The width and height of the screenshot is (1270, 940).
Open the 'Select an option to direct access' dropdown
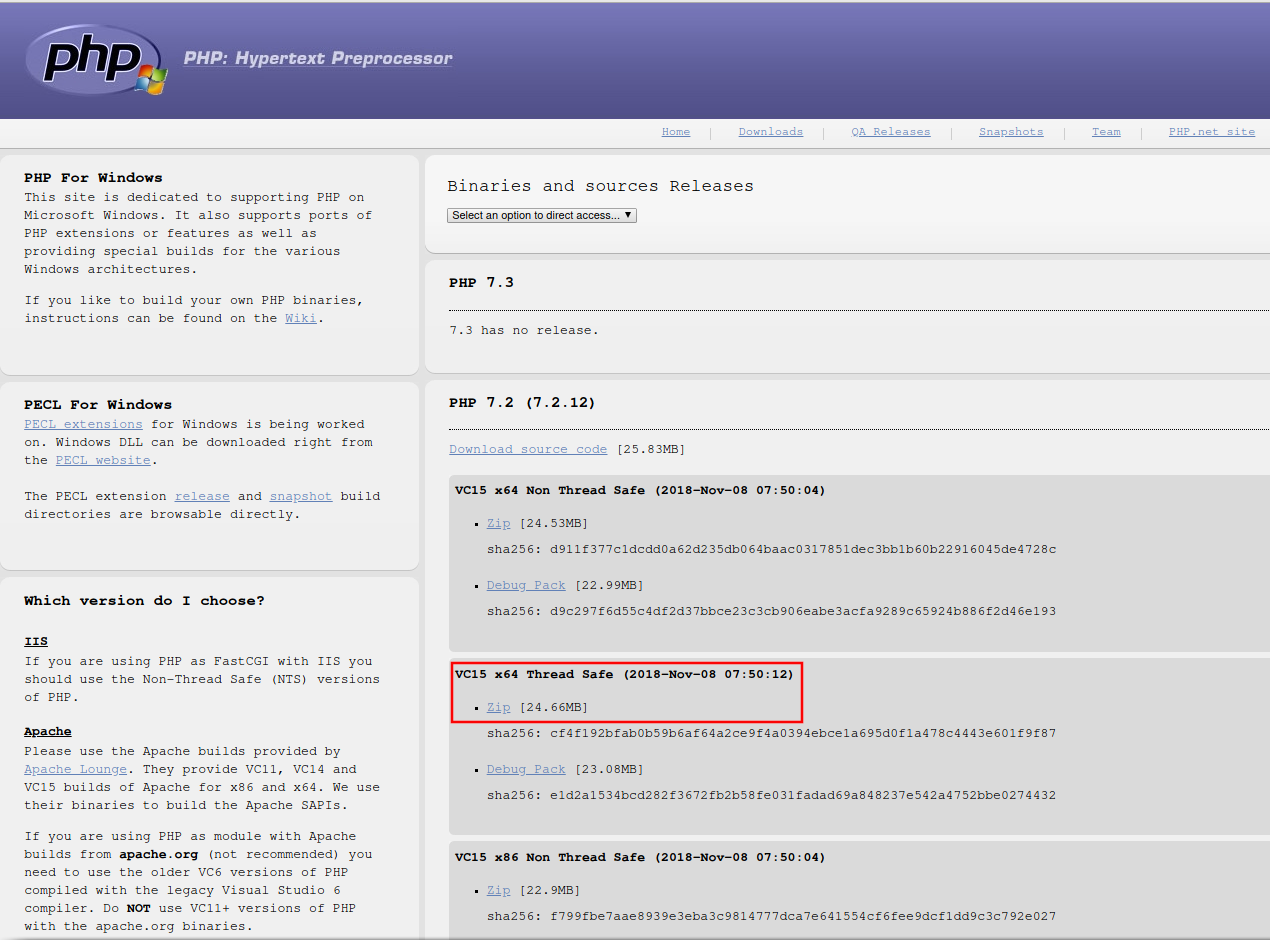point(542,215)
